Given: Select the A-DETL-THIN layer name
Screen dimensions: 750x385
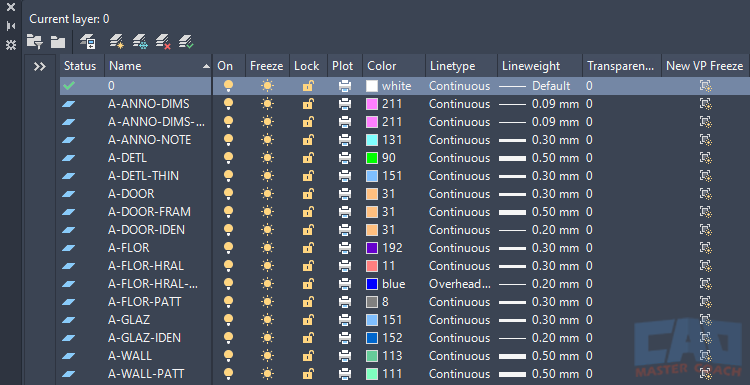Looking at the screenshot, I should (143, 176).
